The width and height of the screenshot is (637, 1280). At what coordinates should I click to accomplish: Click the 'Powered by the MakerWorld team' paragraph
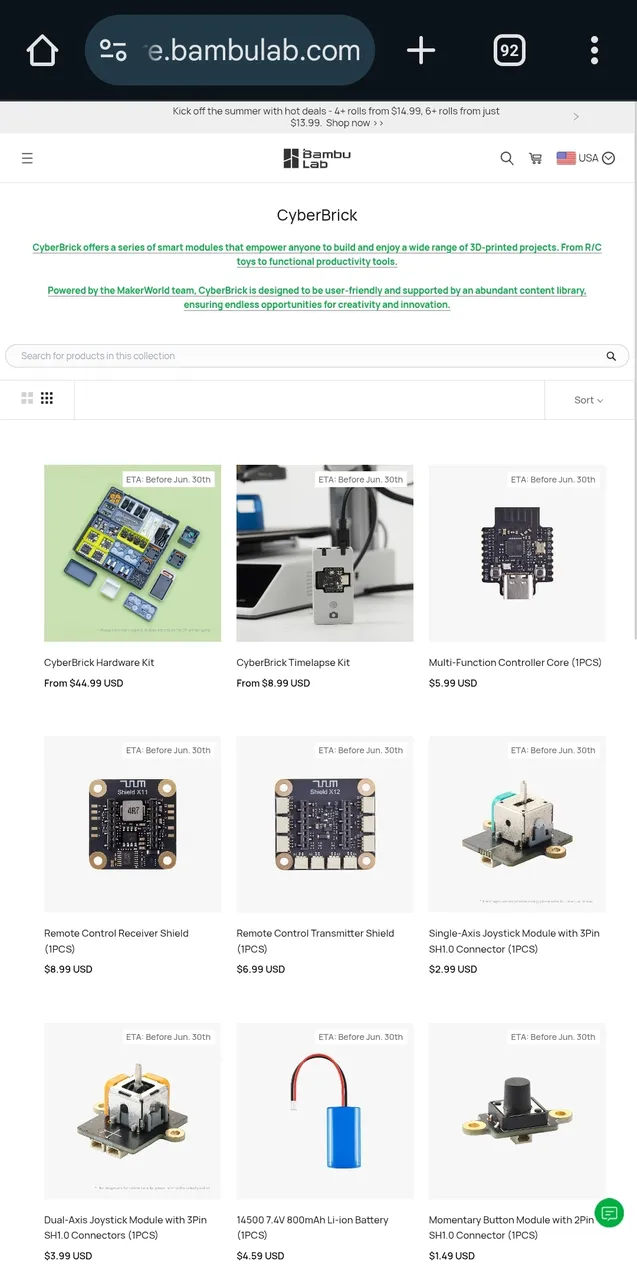coord(317,297)
